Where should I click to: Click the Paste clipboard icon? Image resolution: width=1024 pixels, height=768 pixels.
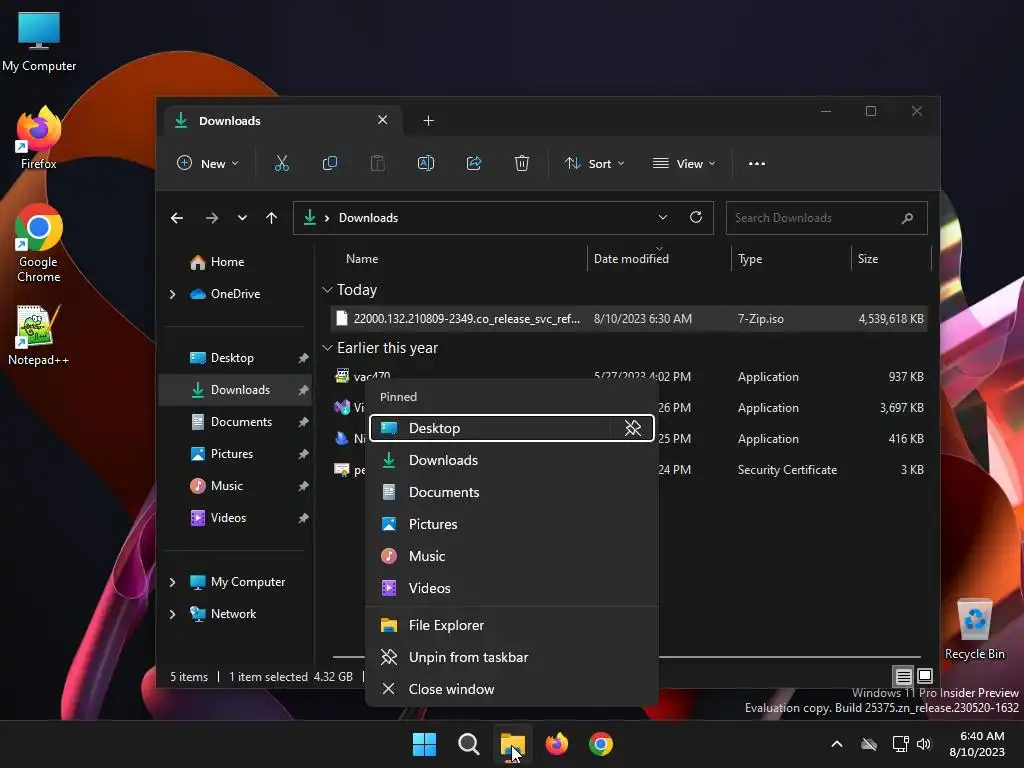[377, 163]
